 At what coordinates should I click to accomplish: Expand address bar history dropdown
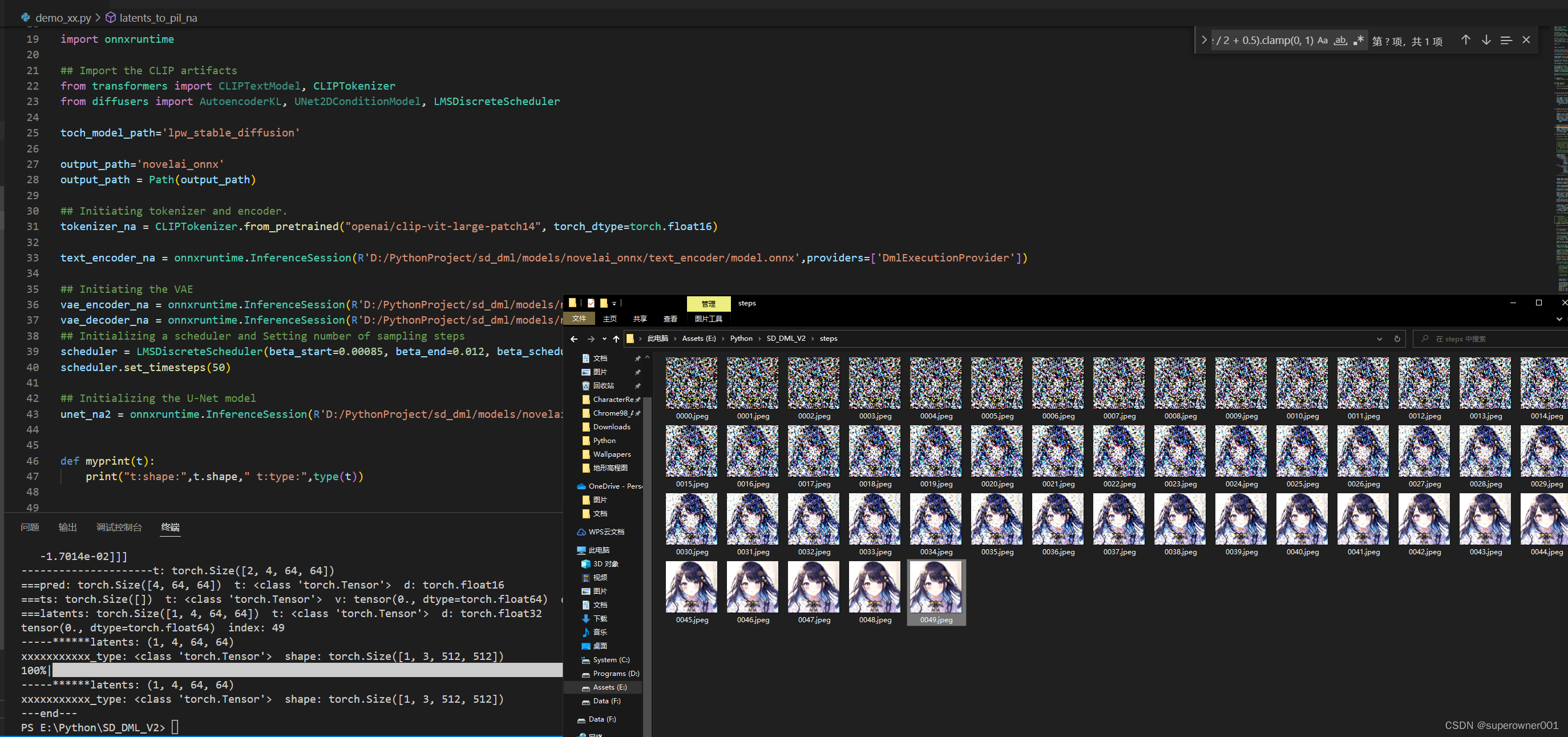click(x=1379, y=339)
